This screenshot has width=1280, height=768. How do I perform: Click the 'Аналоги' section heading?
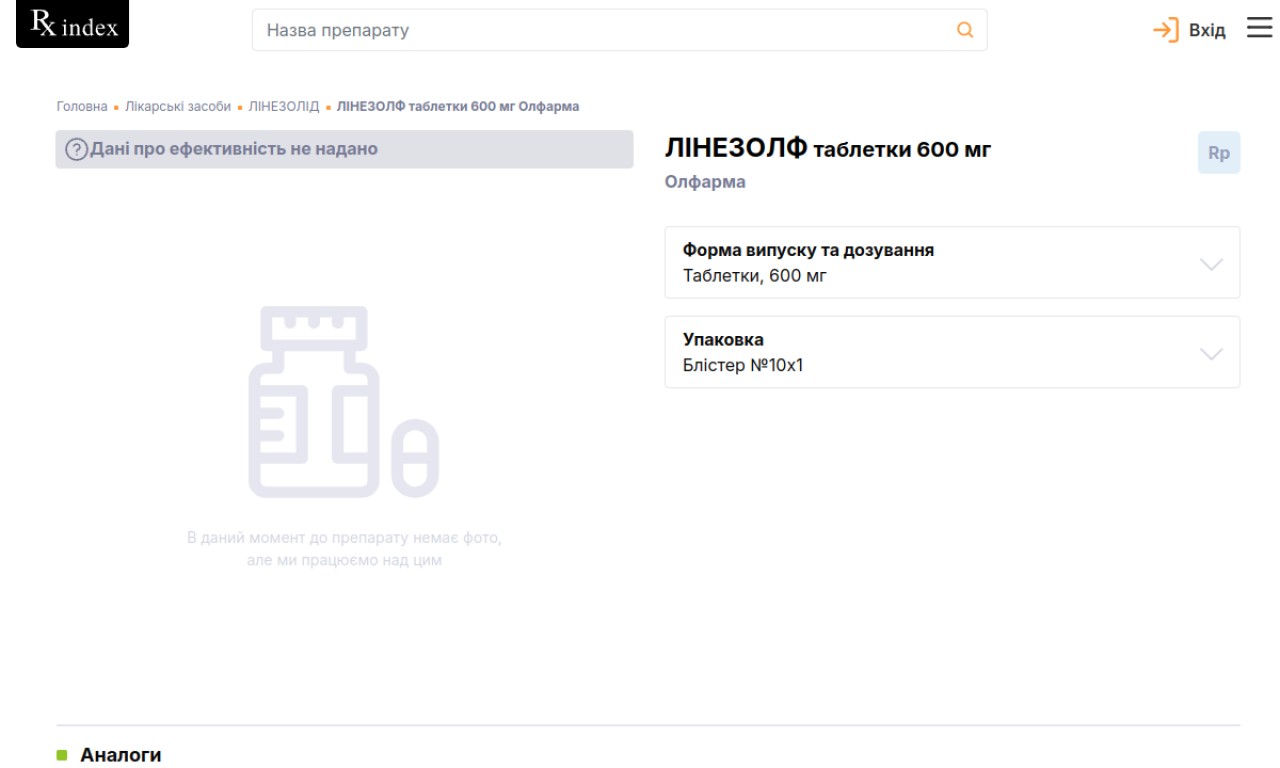click(120, 755)
